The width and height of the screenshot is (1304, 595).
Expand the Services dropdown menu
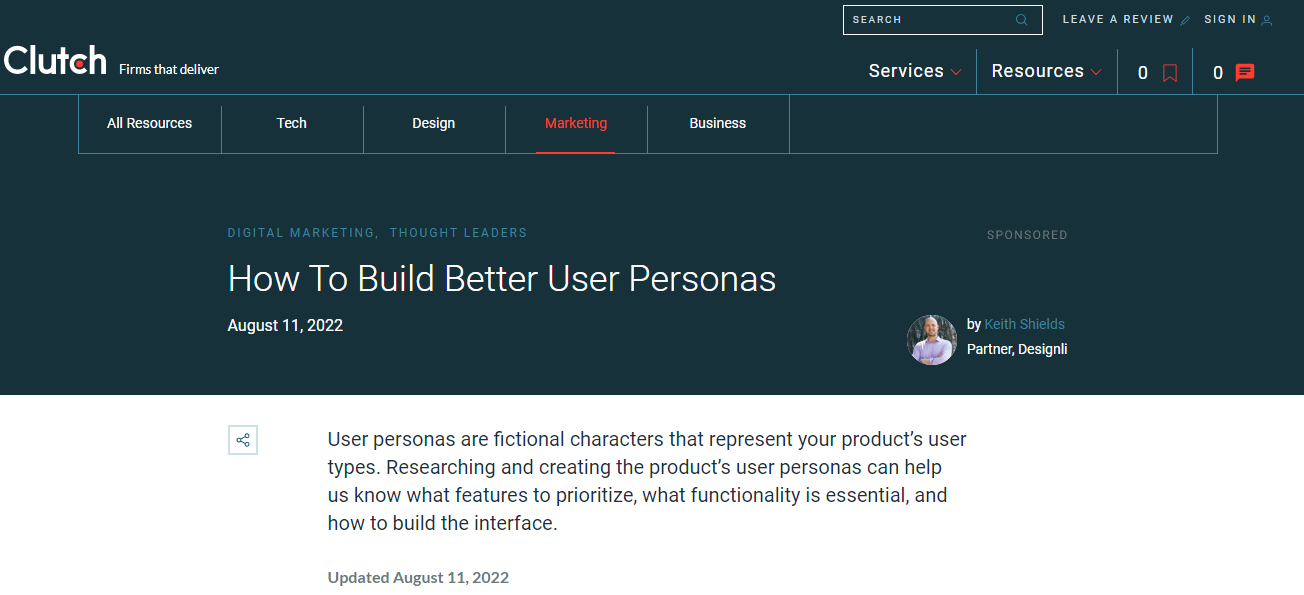914,71
